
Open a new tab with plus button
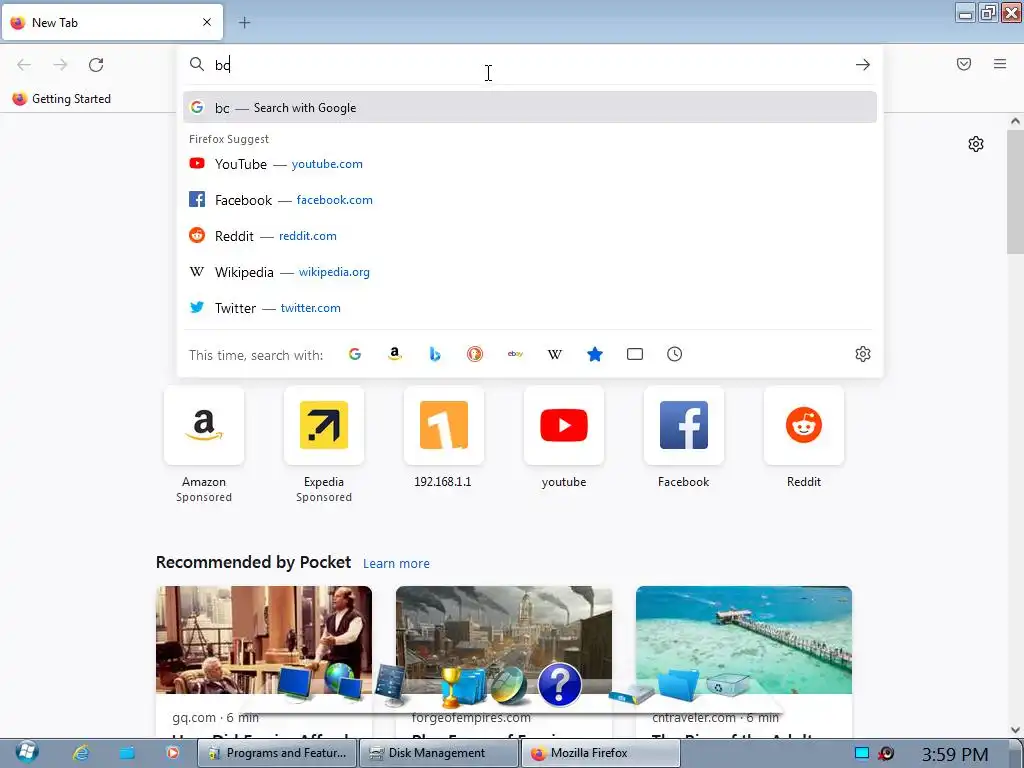244,23
